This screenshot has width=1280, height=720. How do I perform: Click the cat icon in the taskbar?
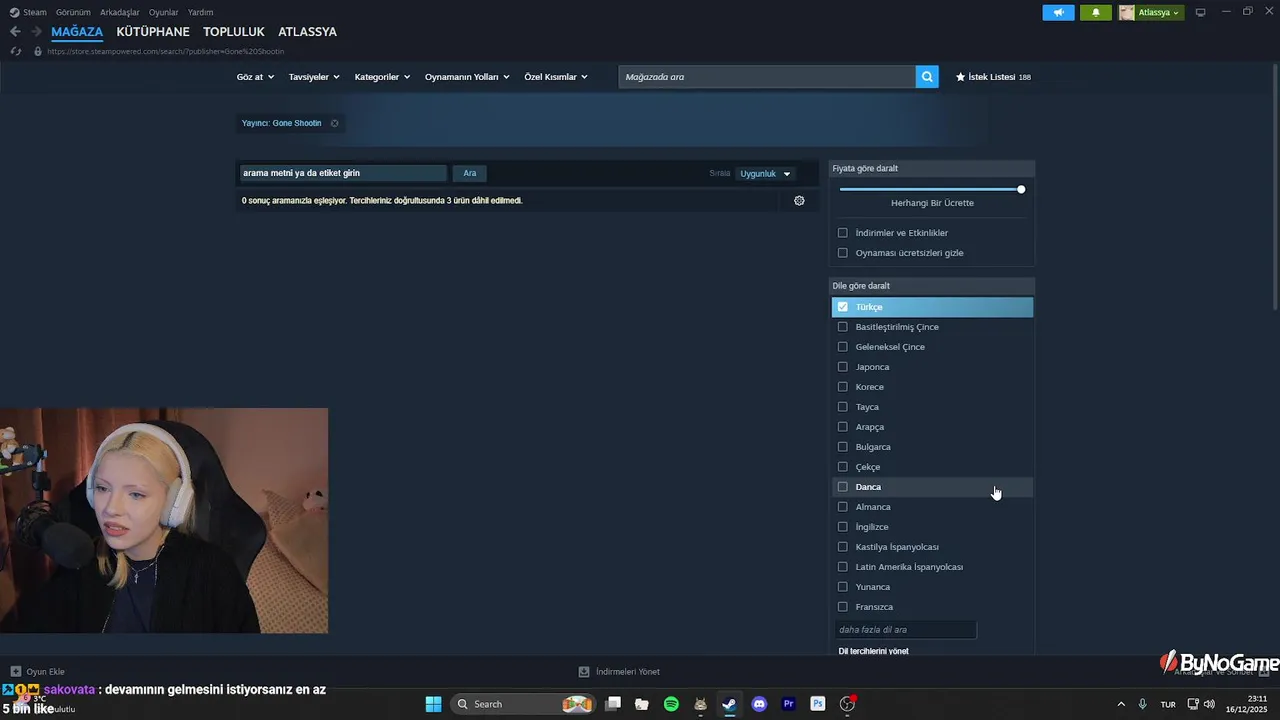[x=701, y=704]
